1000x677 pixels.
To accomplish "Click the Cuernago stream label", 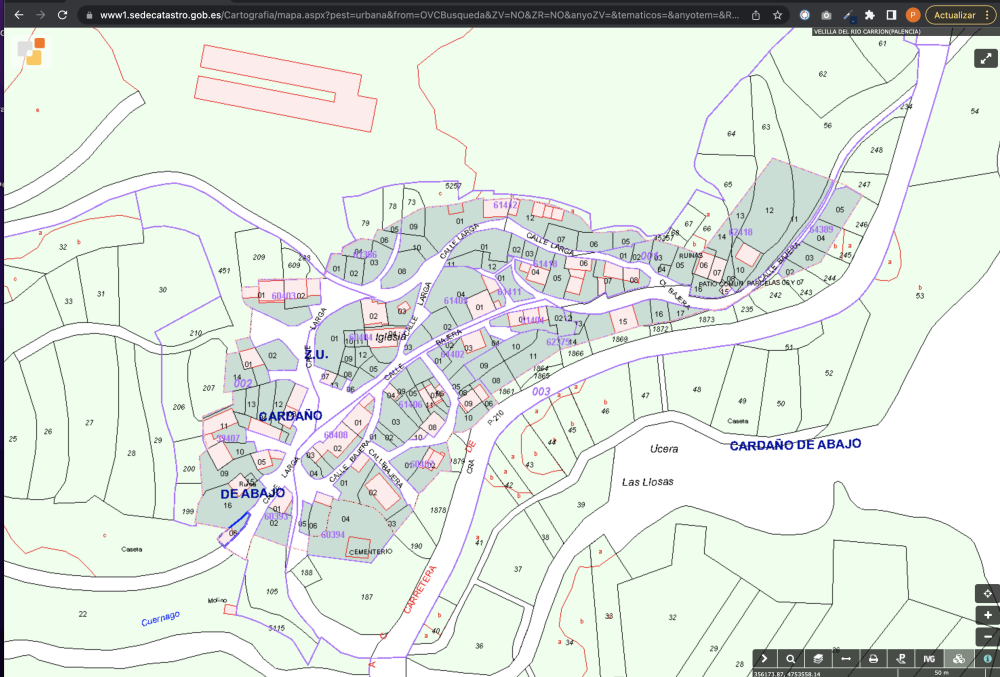I will [x=160, y=618].
